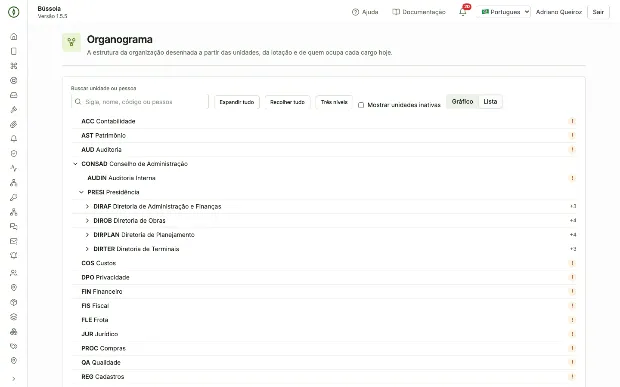Expand the sidebar with bottom chevron
Viewport: 620px width, 387px height.
tap(13, 379)
